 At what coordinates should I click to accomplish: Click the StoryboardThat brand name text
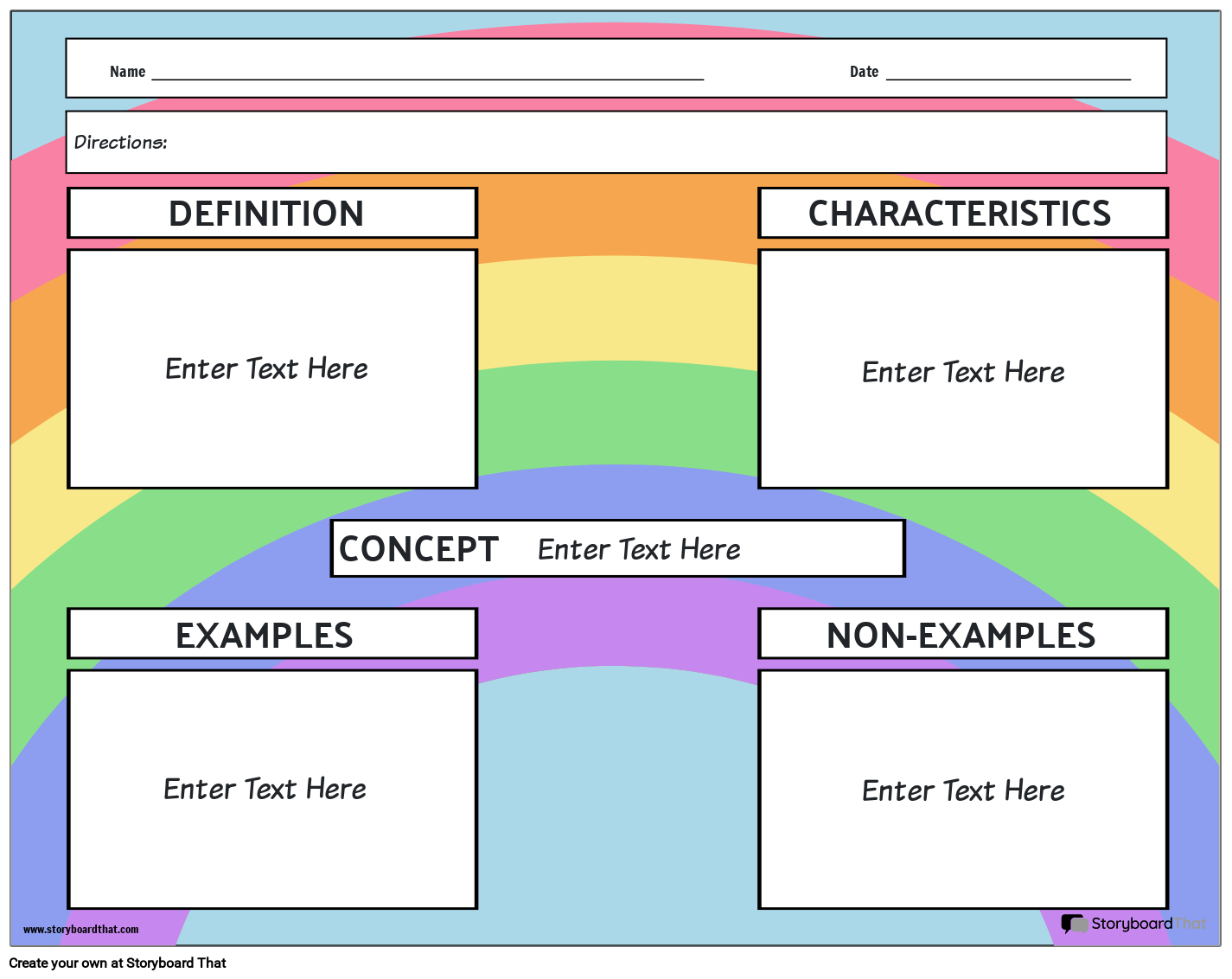[1149, 924]
